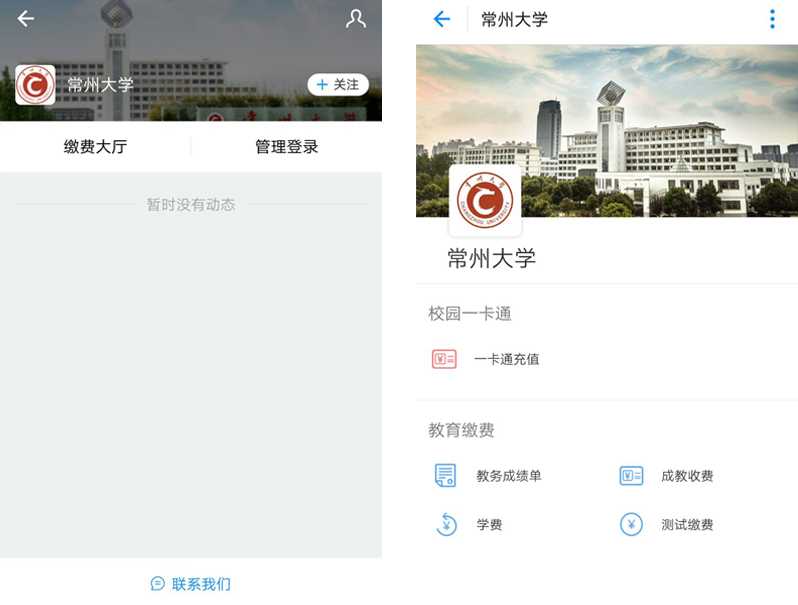Open the 缴费大厅 tab
The image size is (798, 605).
point(95,147)
